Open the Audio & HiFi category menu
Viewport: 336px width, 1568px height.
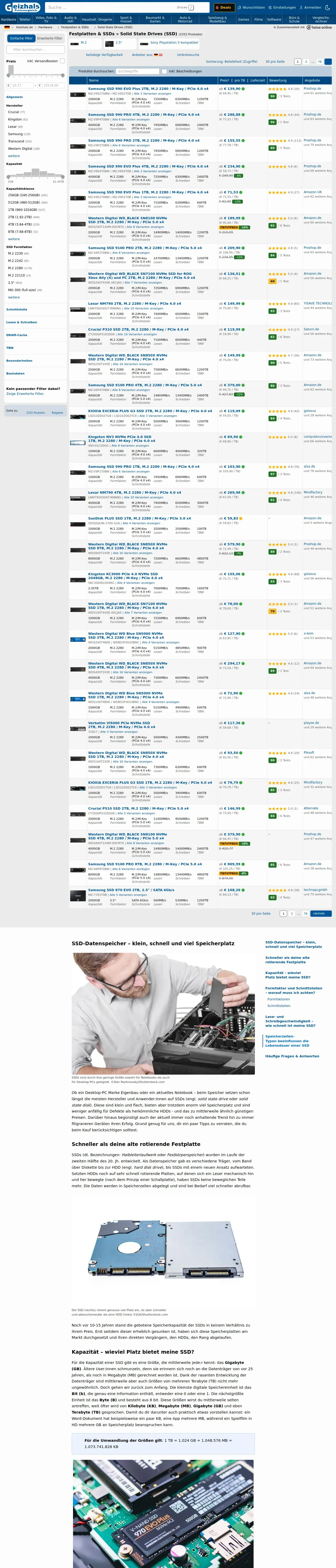[70, 20]
